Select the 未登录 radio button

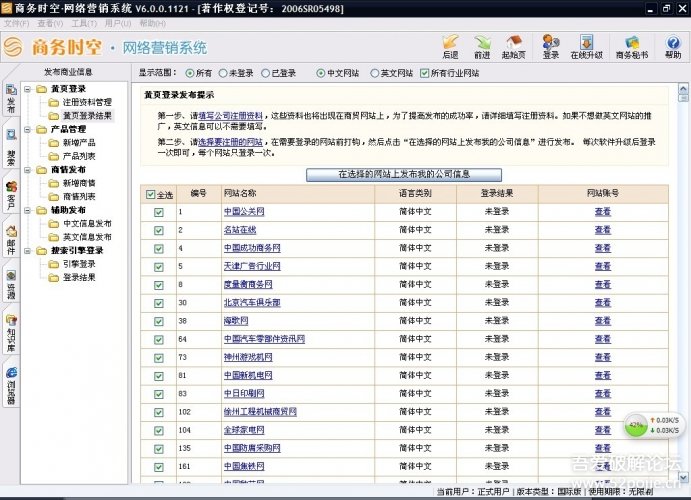(223, 73)
